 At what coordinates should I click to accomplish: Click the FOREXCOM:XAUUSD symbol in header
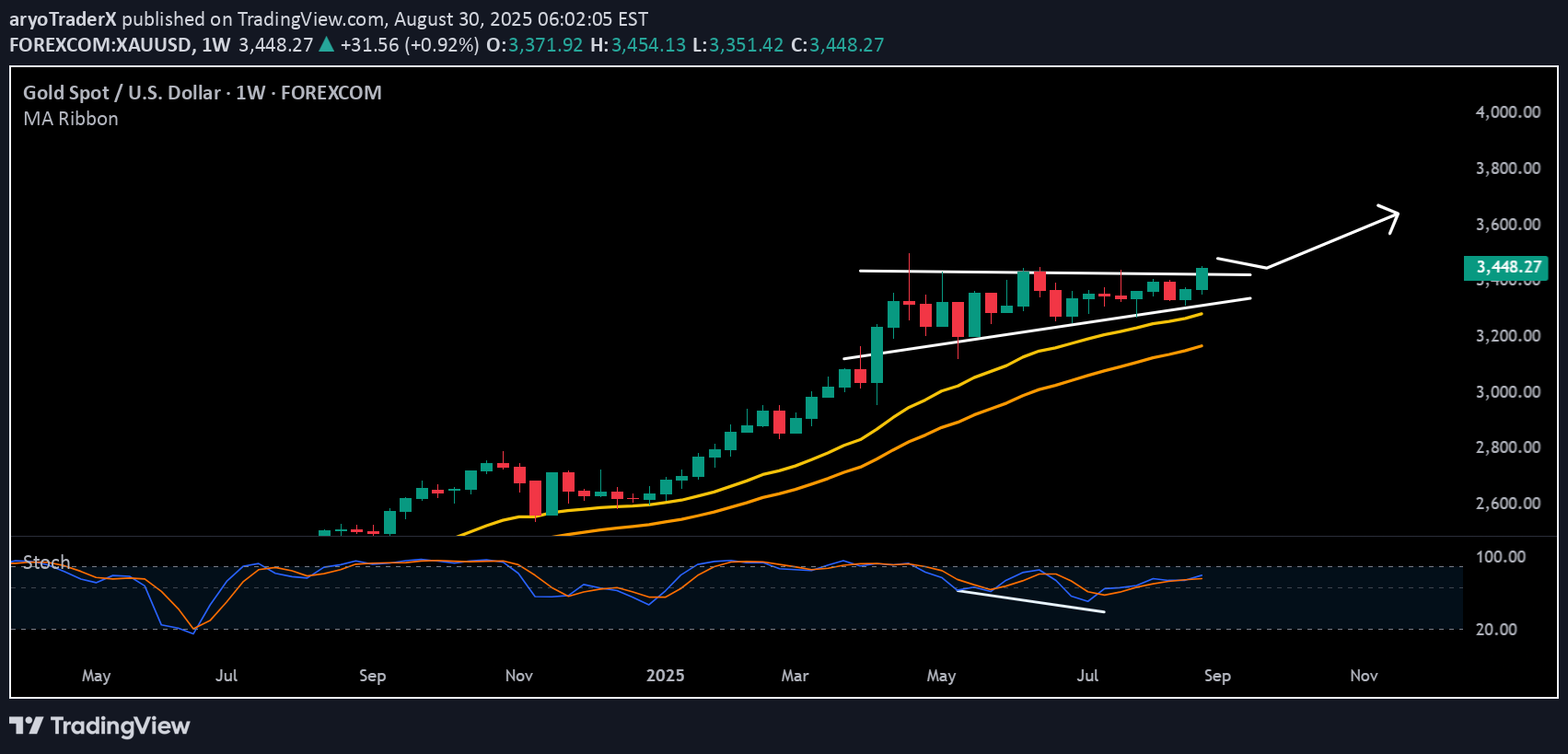click(100, 45)
